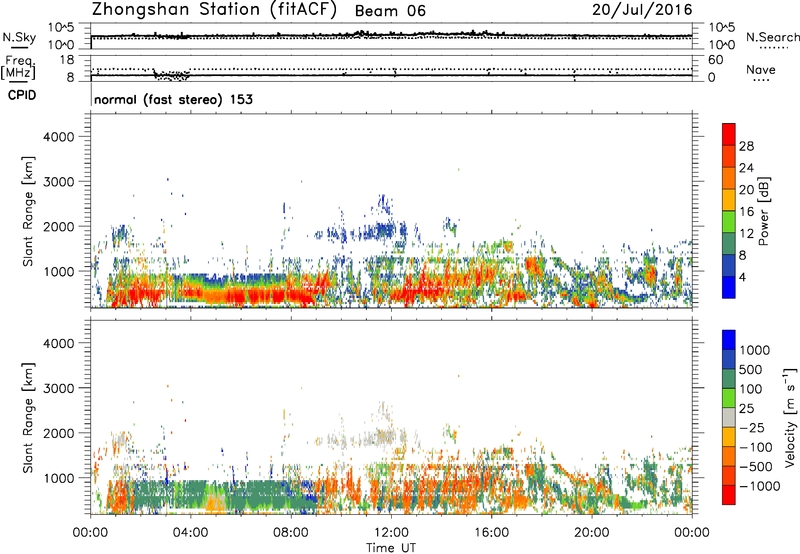Click the right '10^0' noise axis tick
This screenshot has width=800, height=554.
tap(722, 44)
